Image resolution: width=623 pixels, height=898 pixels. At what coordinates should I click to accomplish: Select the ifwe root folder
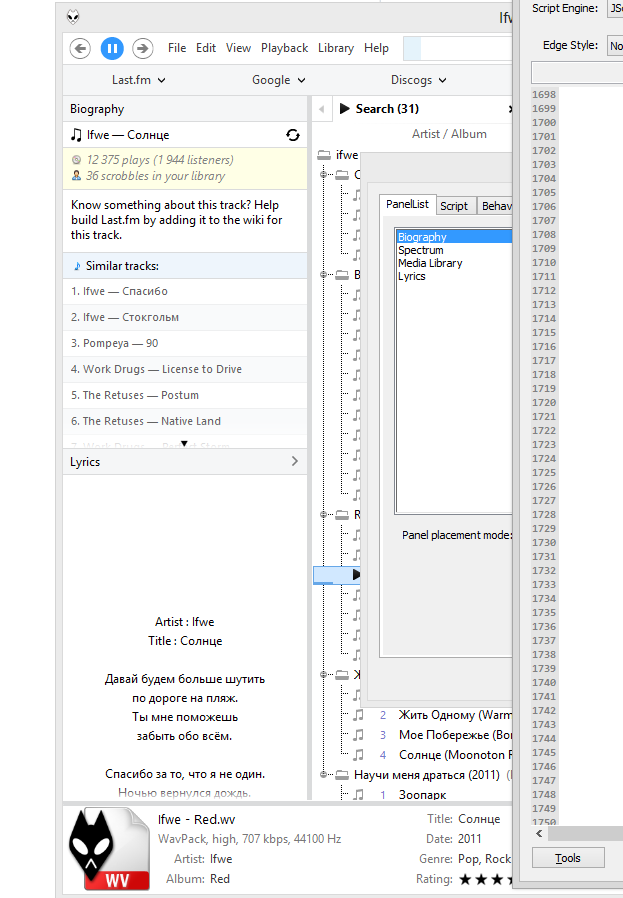[338, 155]
